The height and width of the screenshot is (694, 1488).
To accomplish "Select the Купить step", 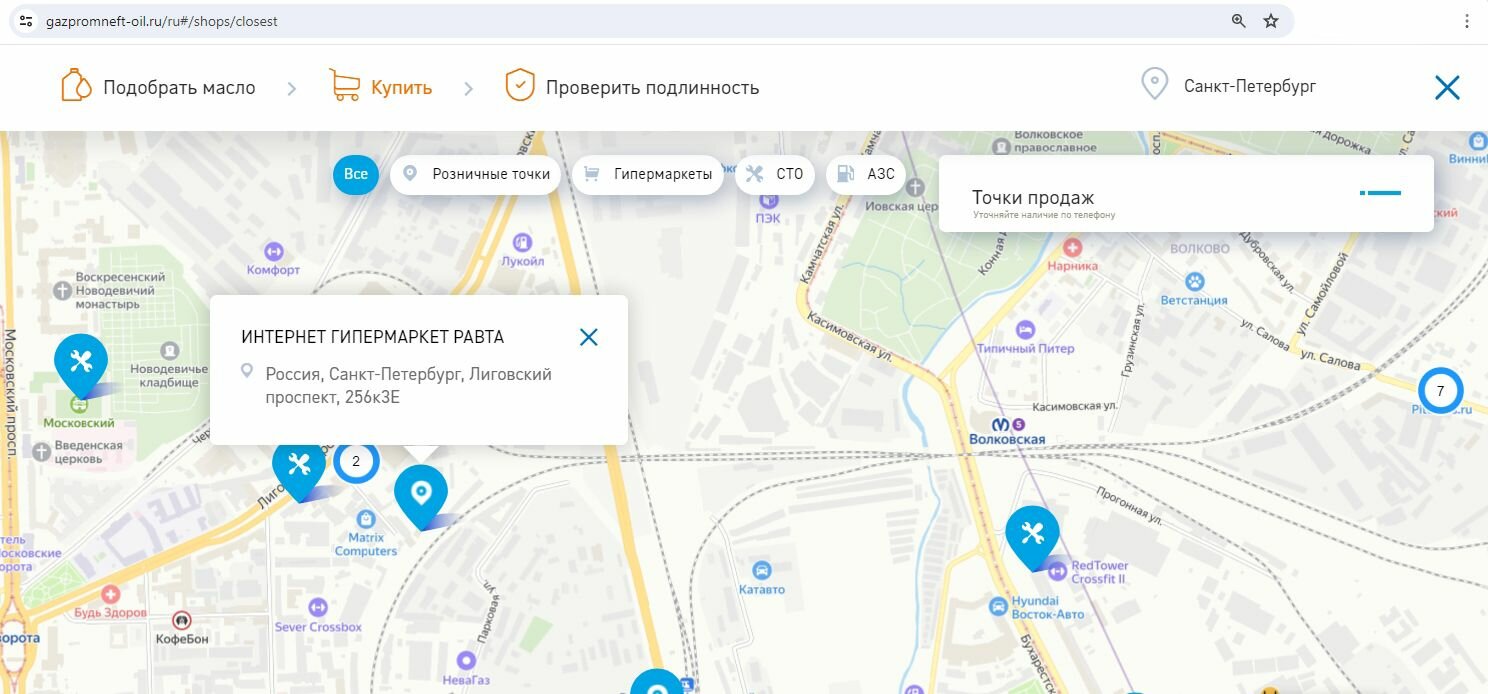I will (x=401, y=87).
